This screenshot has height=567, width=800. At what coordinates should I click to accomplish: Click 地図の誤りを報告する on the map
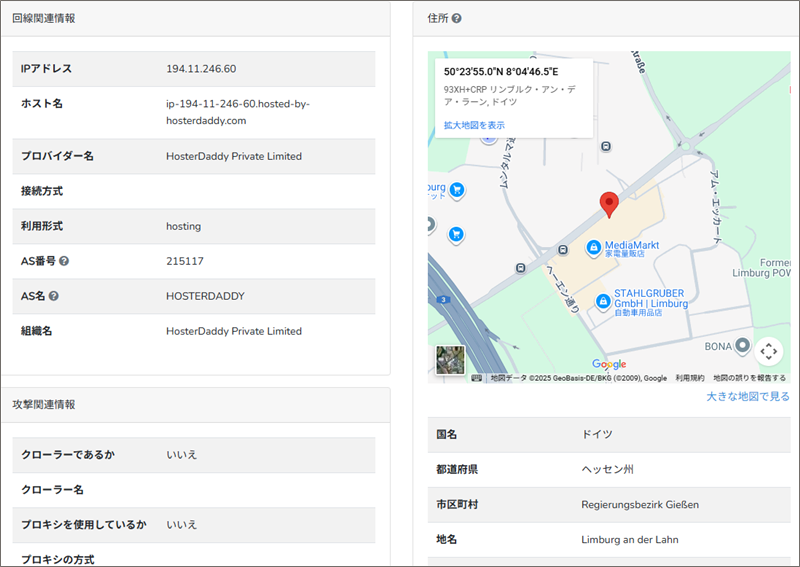[x=749, y=378]
